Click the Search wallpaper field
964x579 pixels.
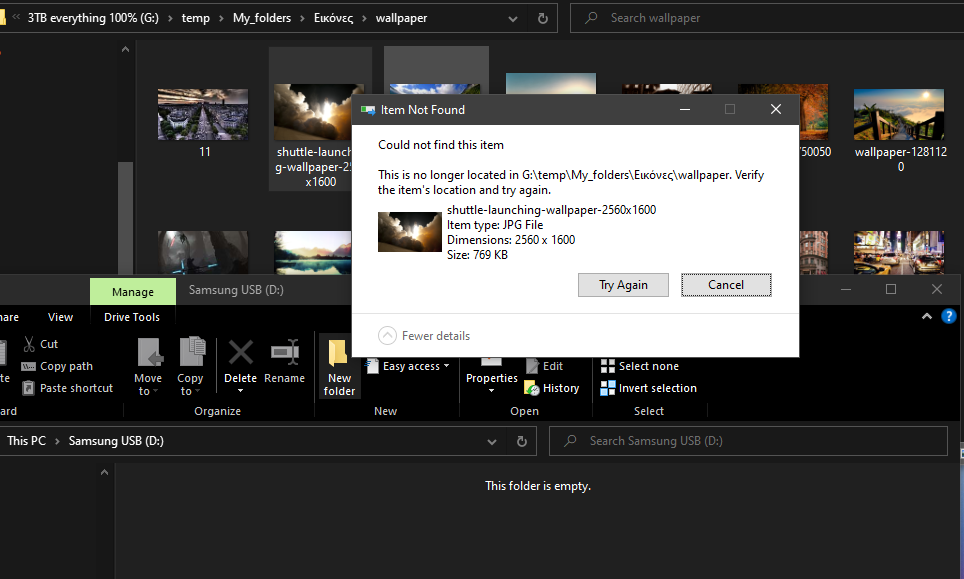coord(767,18)
